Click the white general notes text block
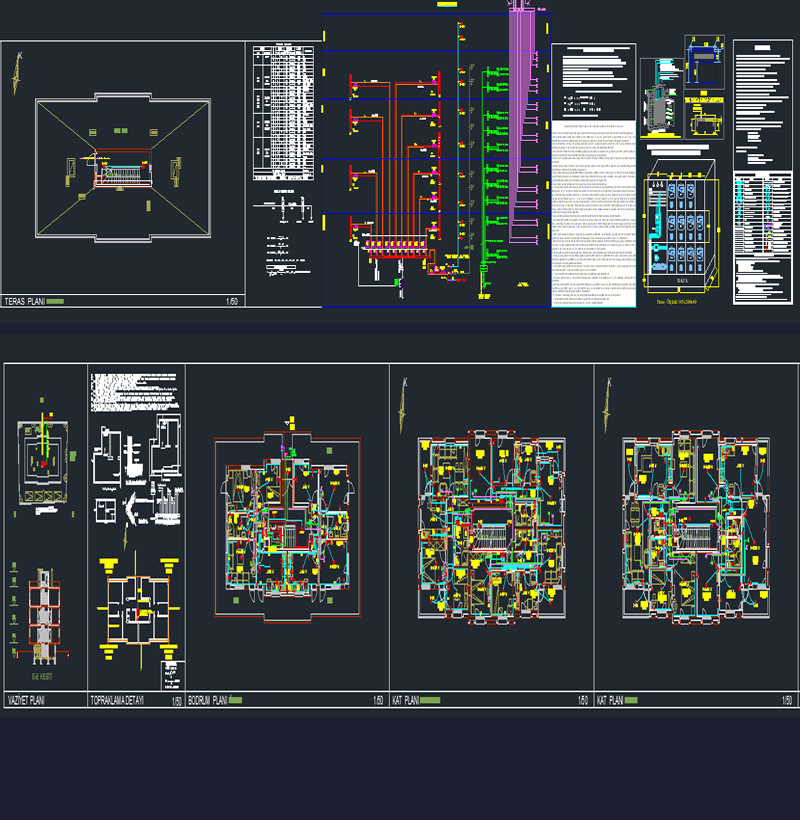The image size is (800, 820). point(594,215)
